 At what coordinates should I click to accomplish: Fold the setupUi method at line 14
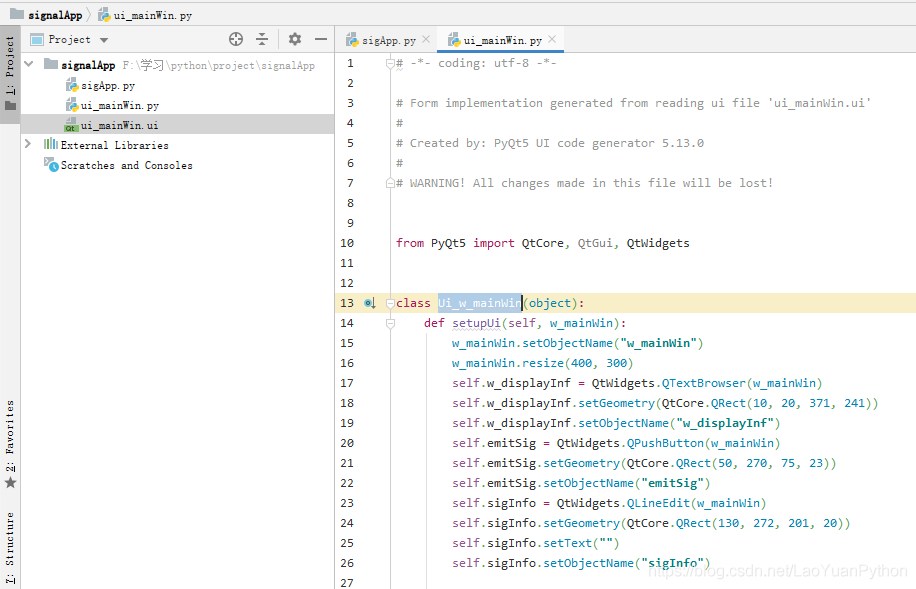(390, 323)
